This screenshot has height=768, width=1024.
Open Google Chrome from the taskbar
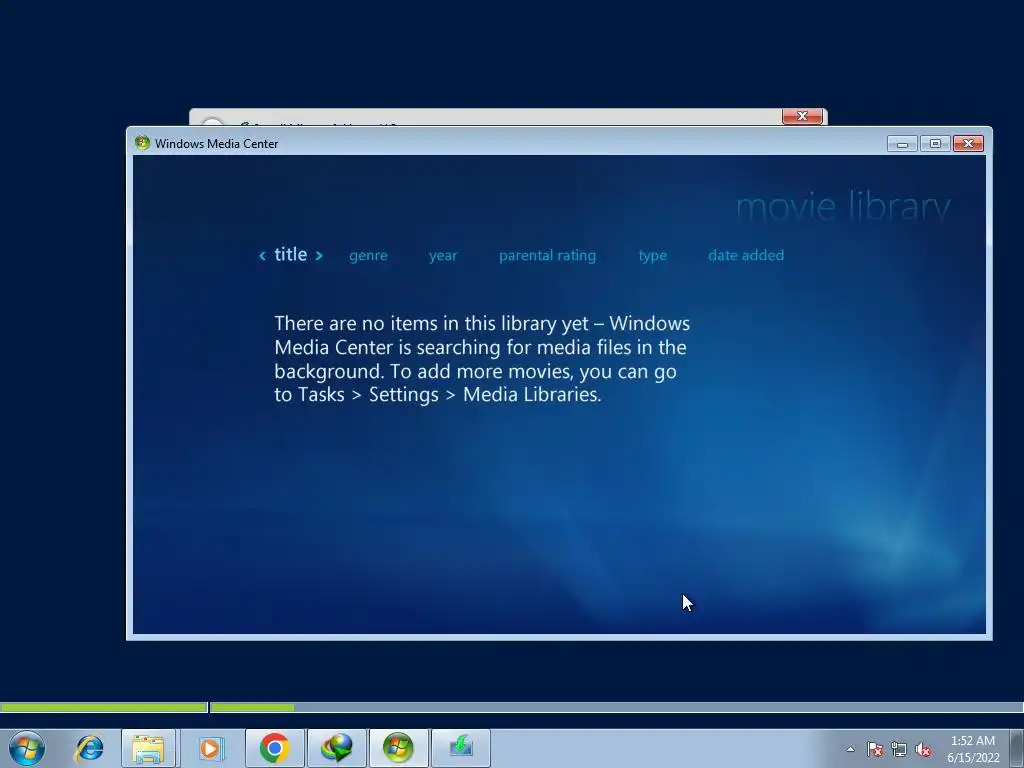pyautogui.click(x=274, y=748)
